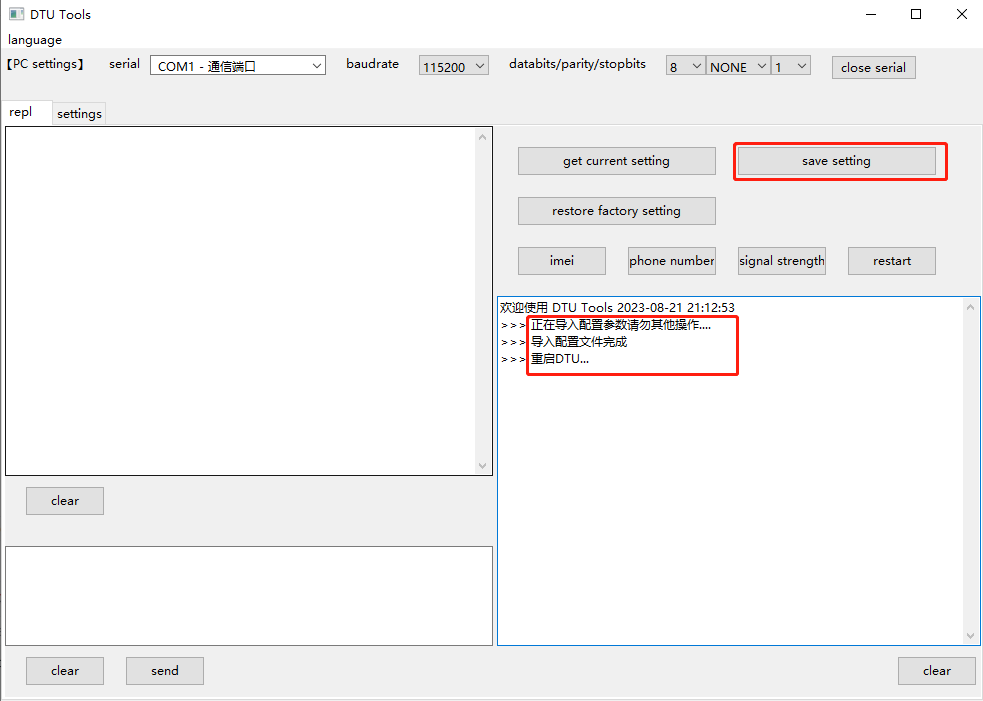
Task: Click inside the command input box
Action: click(249, 595)
